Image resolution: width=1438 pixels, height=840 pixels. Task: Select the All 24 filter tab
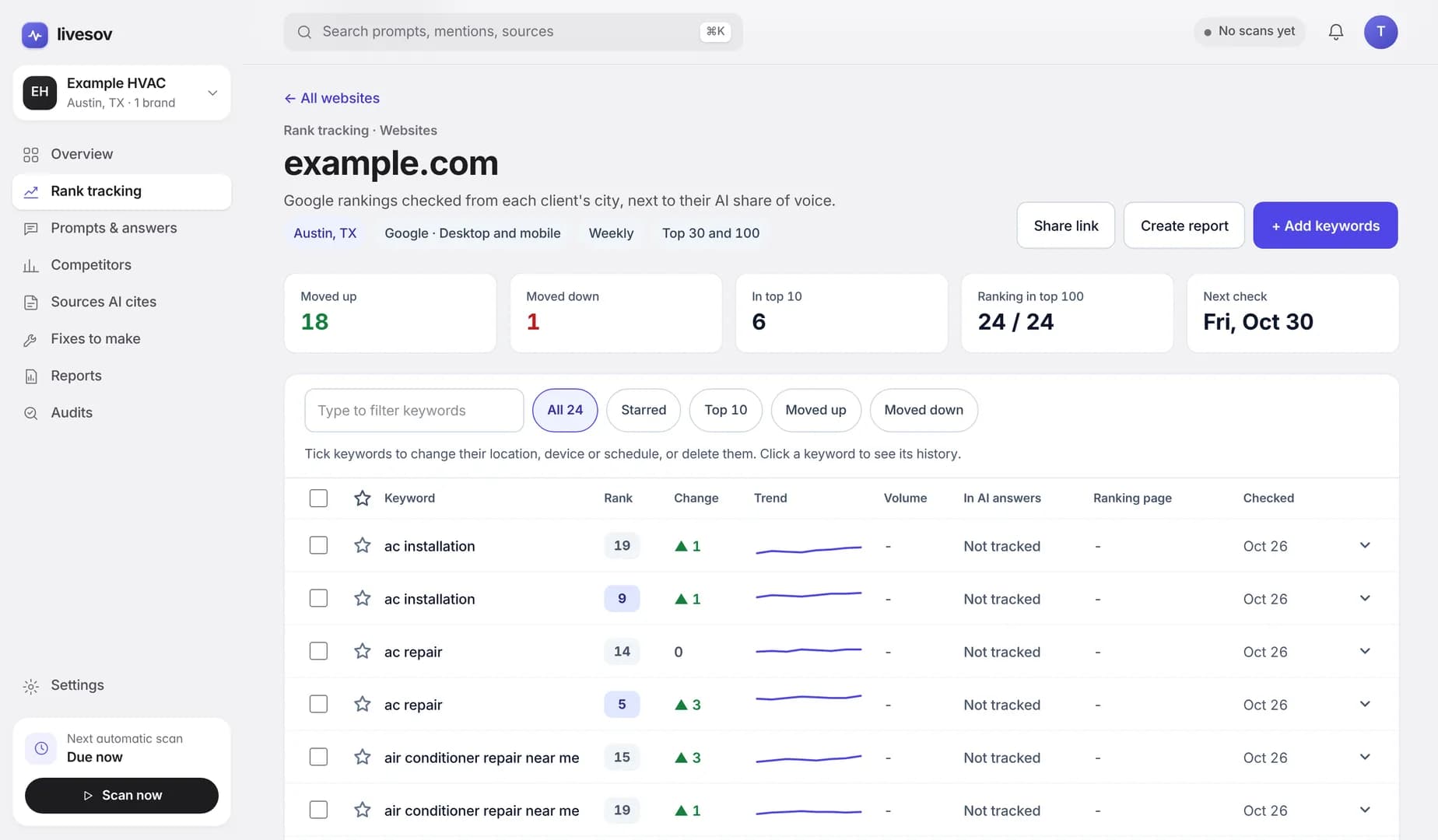[565, 410]
